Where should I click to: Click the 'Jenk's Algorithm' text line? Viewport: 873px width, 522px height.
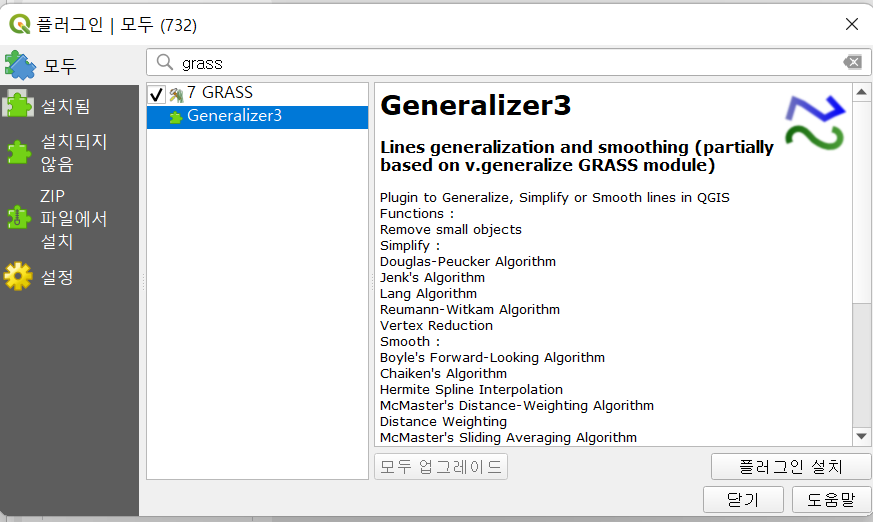click(x=432, y=277)
